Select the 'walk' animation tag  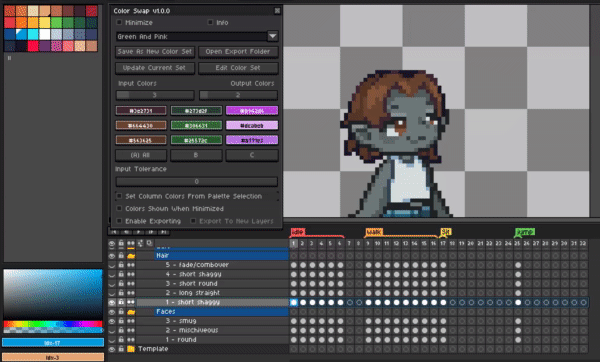pyautogui.click(x=374, y=232)
